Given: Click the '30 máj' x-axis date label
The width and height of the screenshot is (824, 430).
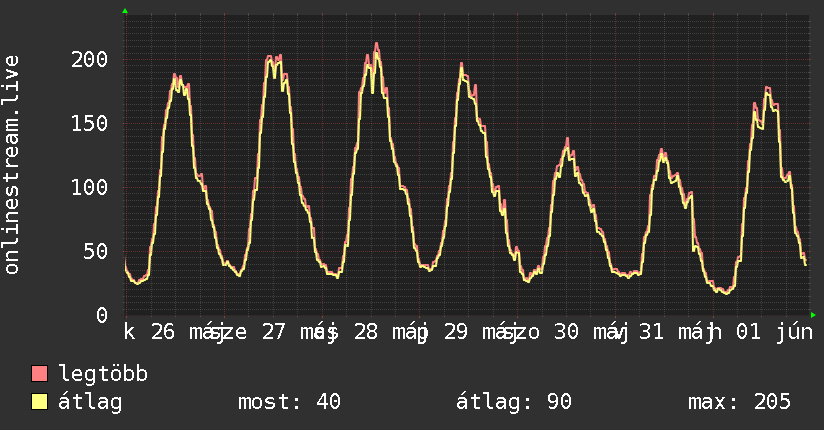Looking at the screenshot, I should (x=591, y=332).
